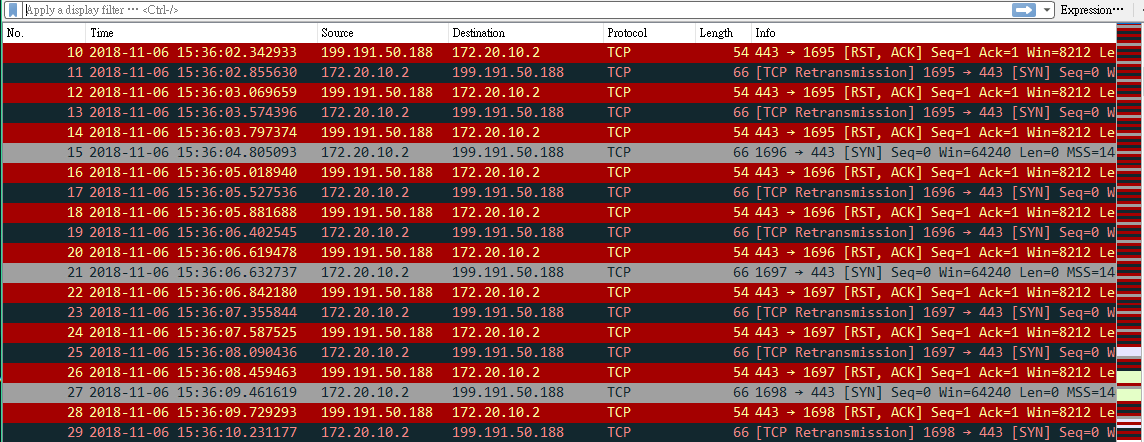Click source 172.20.10.2 in packet 29
This screenshot has height=442, width=1144.
(x=365, y=432)
